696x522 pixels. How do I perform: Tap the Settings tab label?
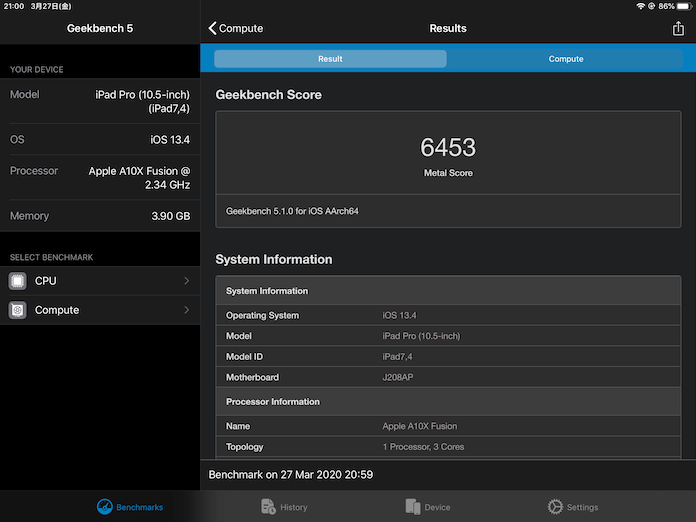coord(582,507)
